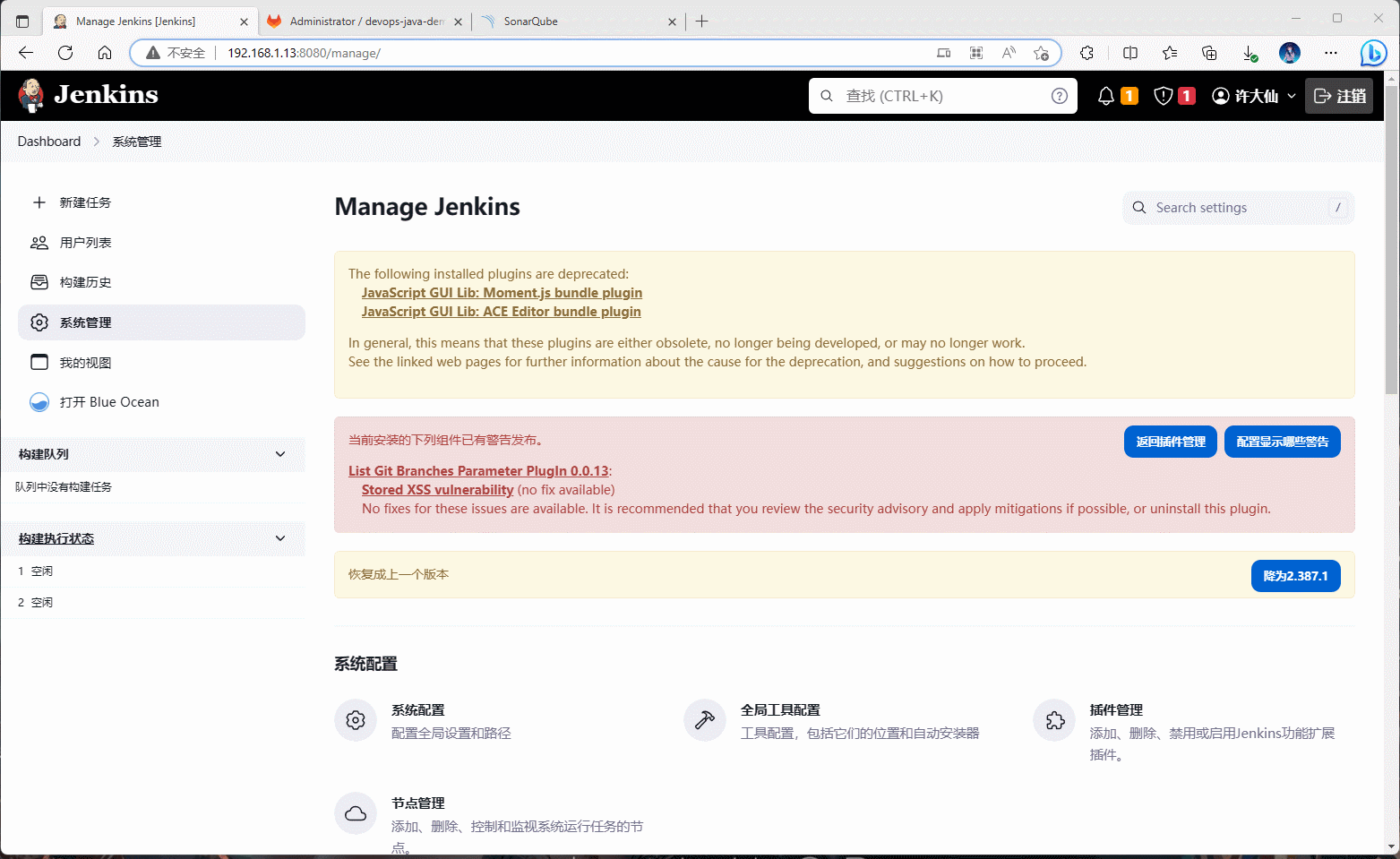Close the SonarQube tab

[672, 21]
